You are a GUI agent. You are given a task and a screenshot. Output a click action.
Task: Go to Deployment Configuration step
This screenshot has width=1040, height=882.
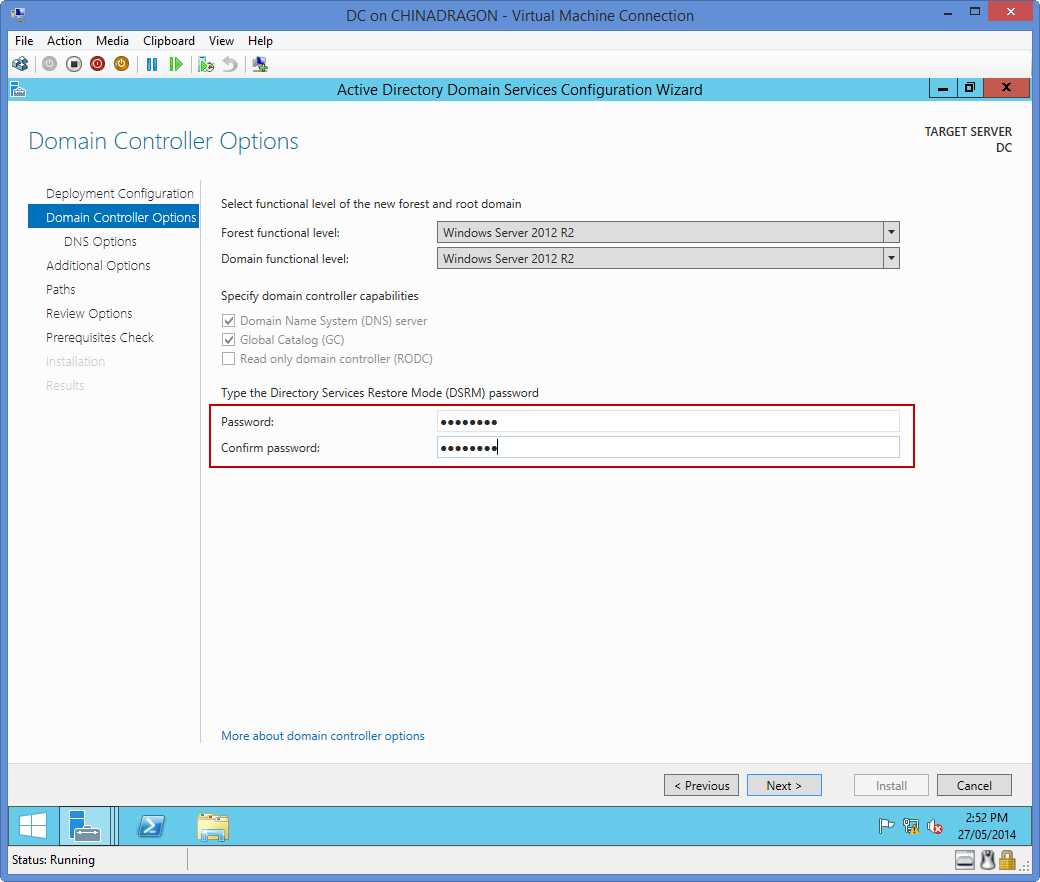119,194
